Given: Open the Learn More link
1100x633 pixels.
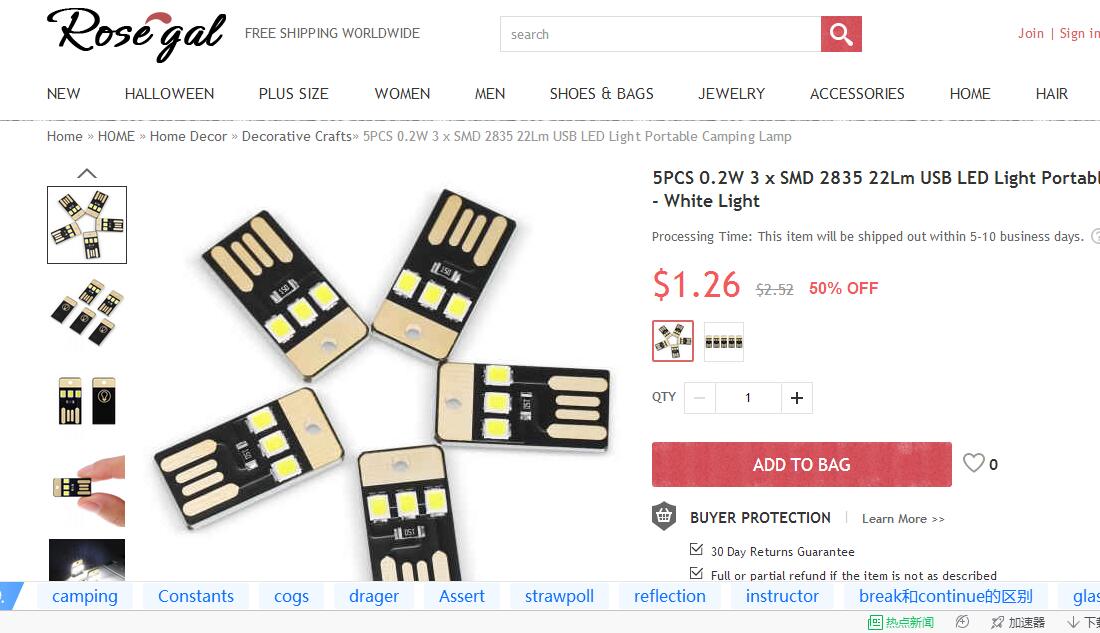Looking at the screenshot, I should click(903, 519).
